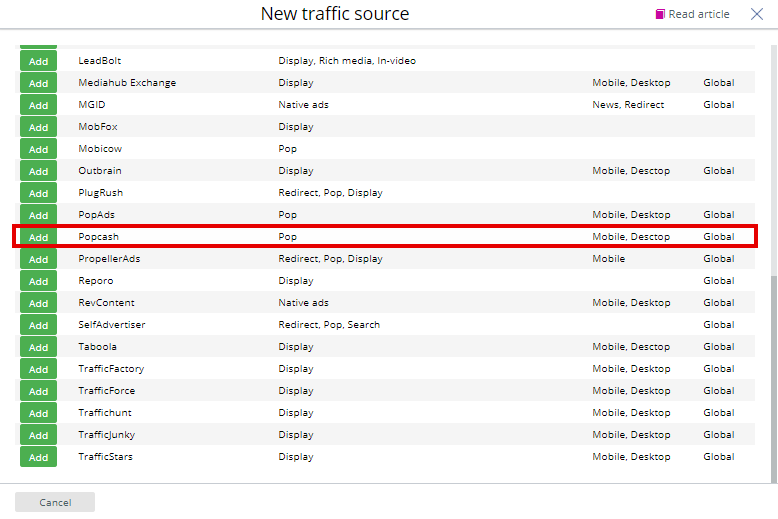
Task: Click Add beside Taboola
Action: click(38, 347)
